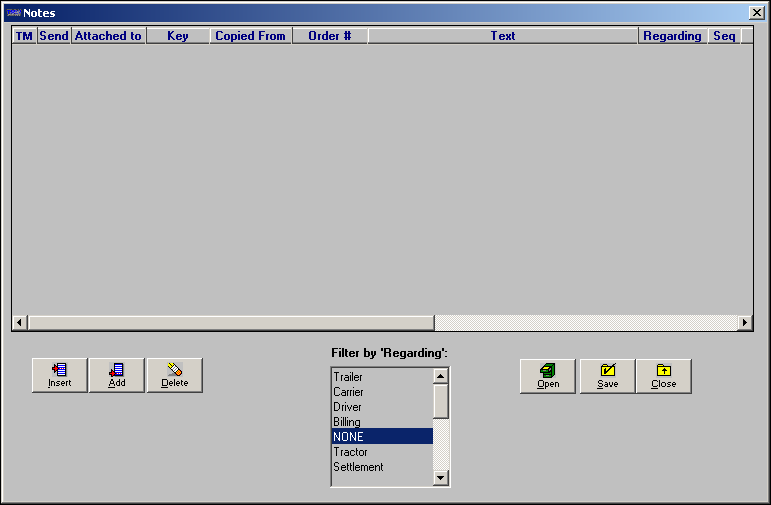Screen dimensions: 771x505
Task: Click the Notes title bar app icon
Action: point(13,13)
